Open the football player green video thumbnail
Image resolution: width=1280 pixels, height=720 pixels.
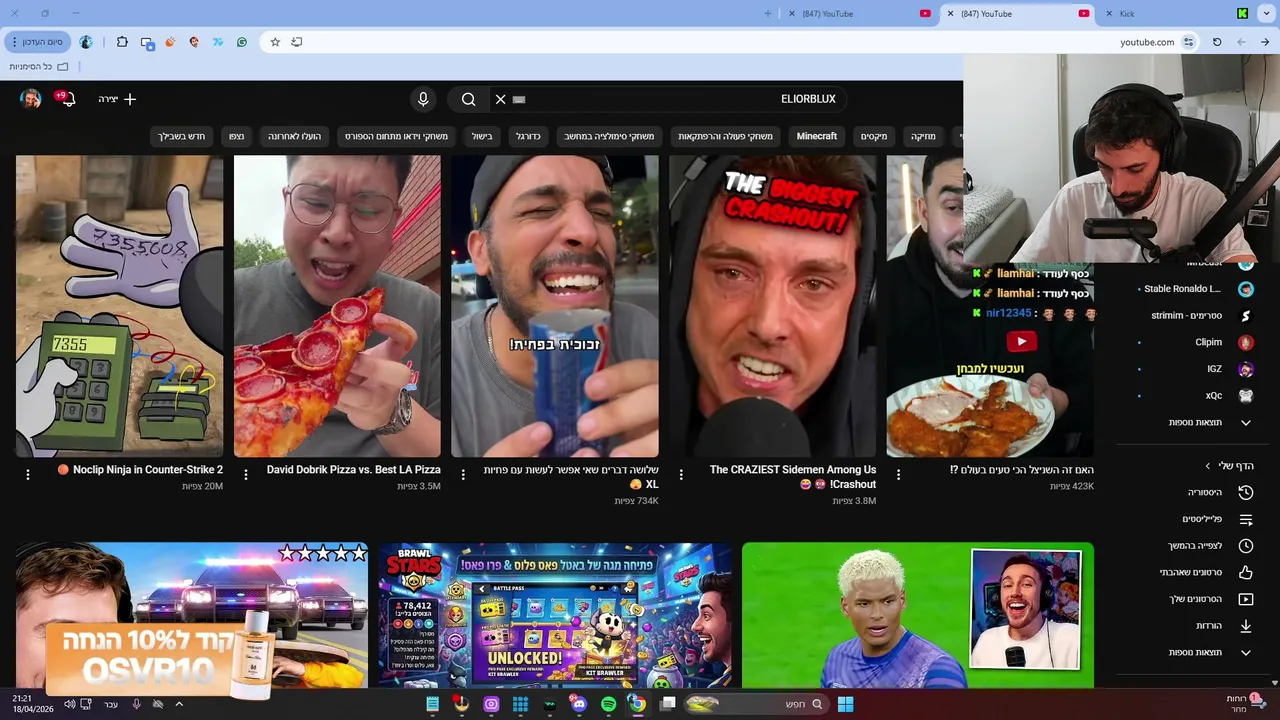pyautogui.click(x=918, y=615)
